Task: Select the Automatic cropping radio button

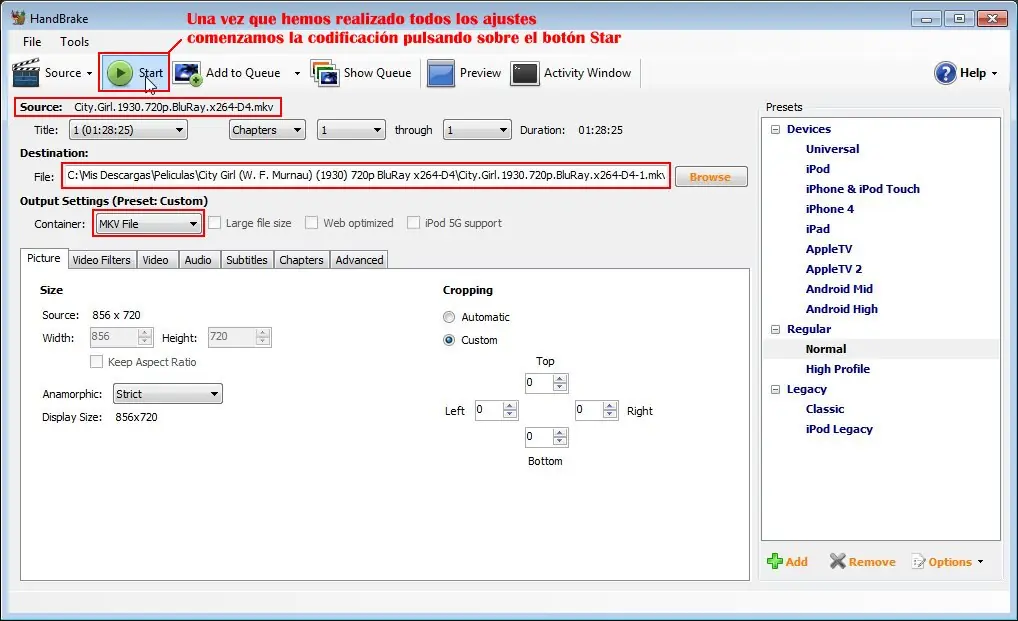Action: coord(449,317)
